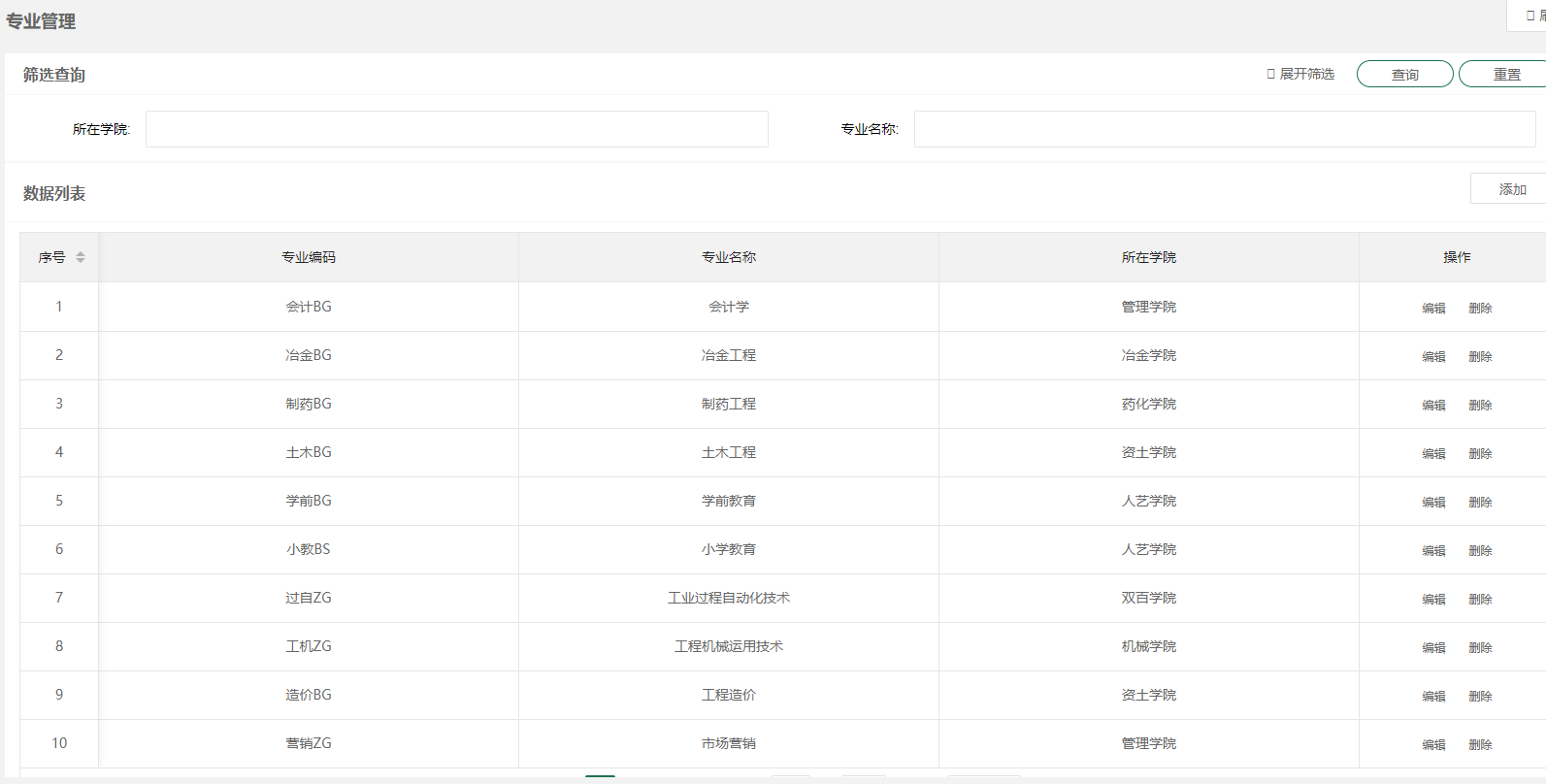Click the 所在学院 column header
The width and height of the screenshot is (1546, 784).
tap(1148, 257)
